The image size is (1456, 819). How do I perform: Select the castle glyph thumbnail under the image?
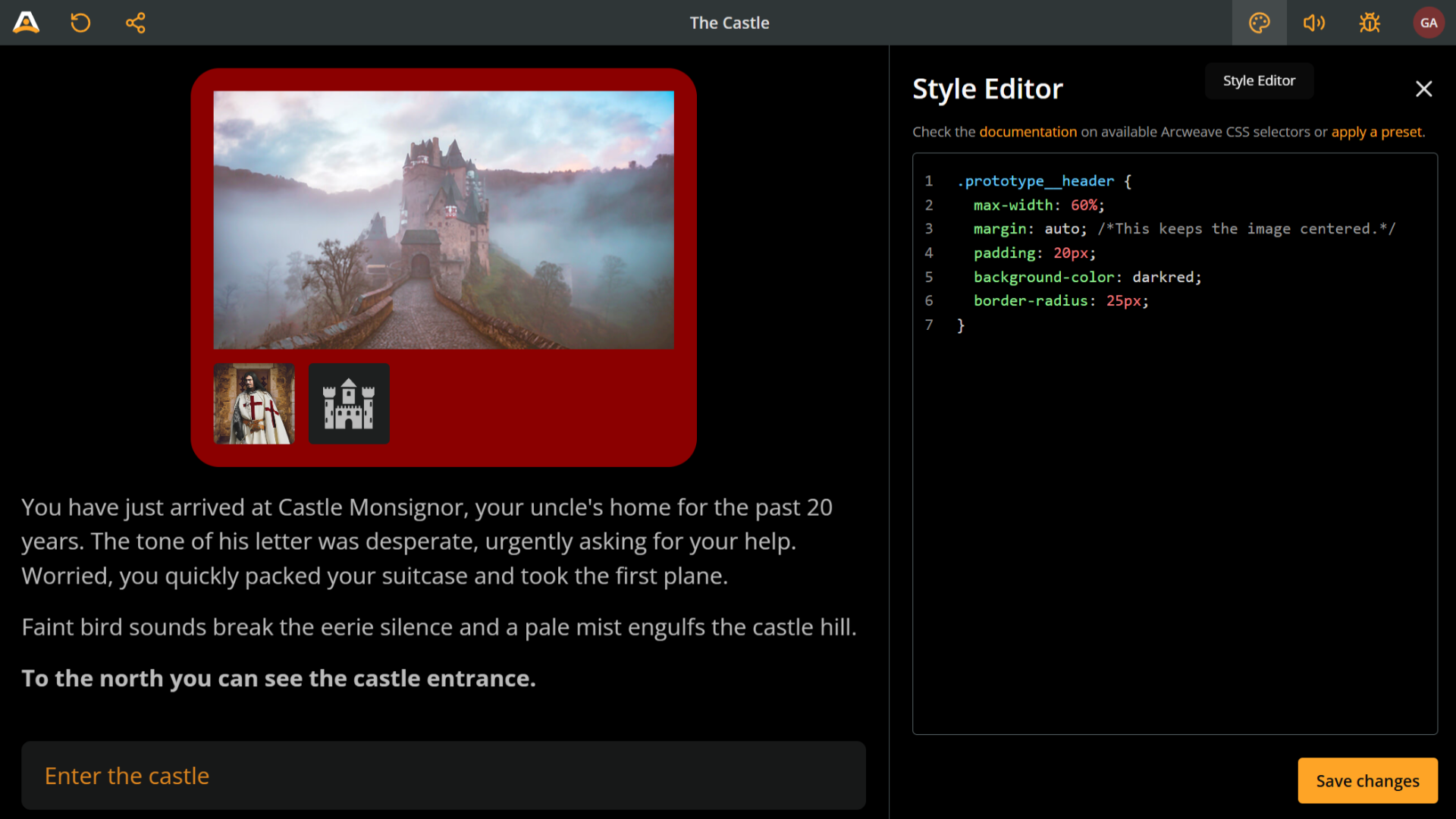point(348,403)
